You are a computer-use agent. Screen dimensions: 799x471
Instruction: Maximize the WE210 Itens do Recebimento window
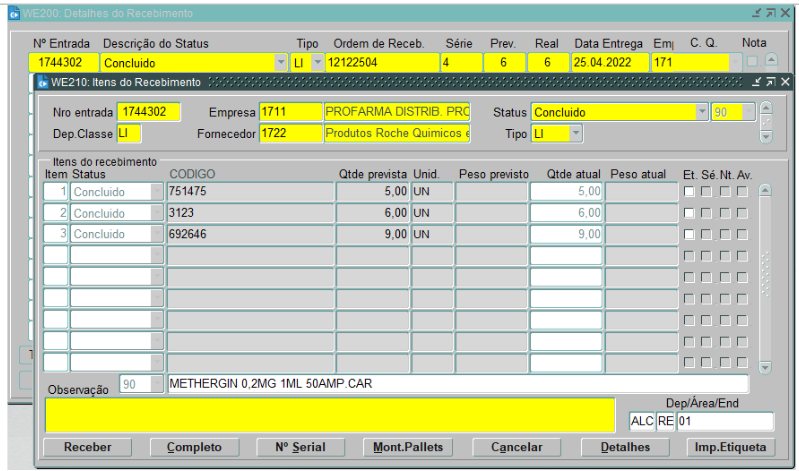tap(771, 82)
